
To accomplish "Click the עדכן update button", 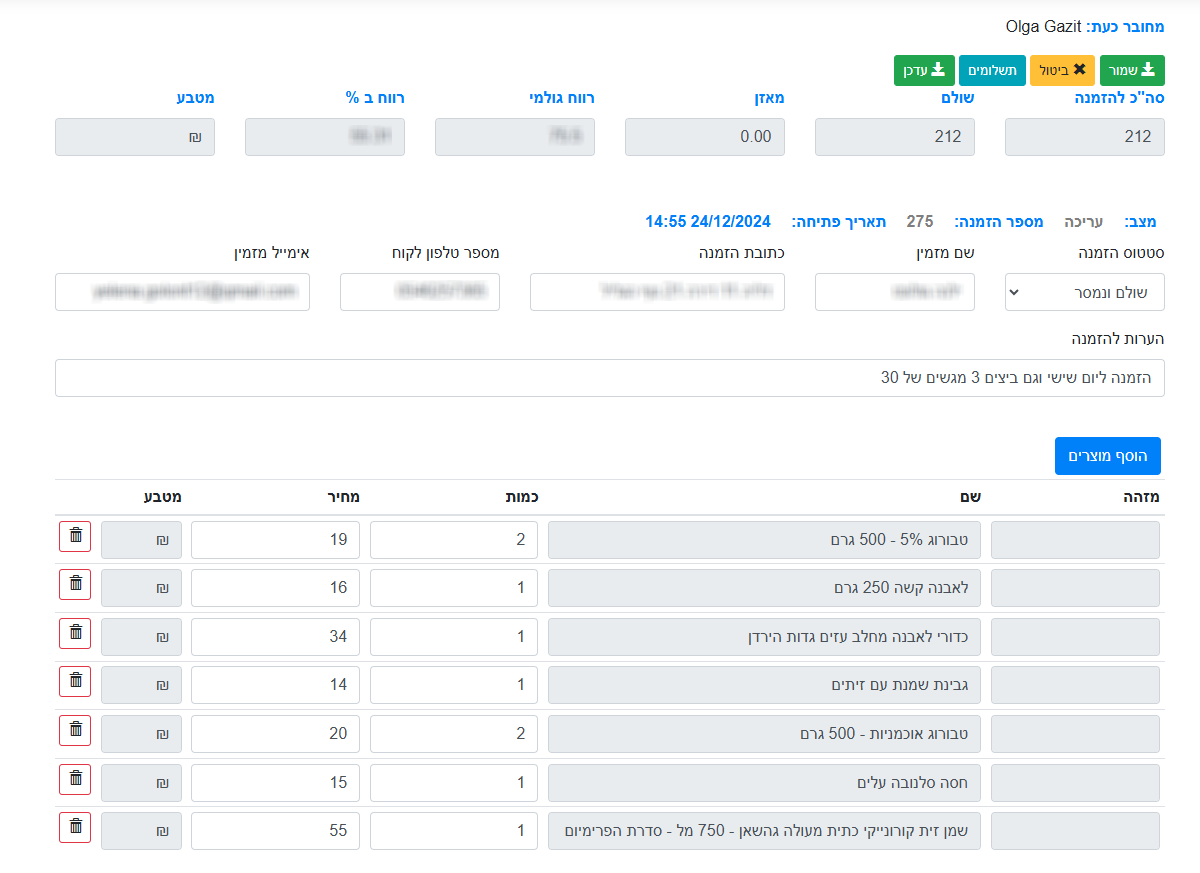I will click(924, 70).
